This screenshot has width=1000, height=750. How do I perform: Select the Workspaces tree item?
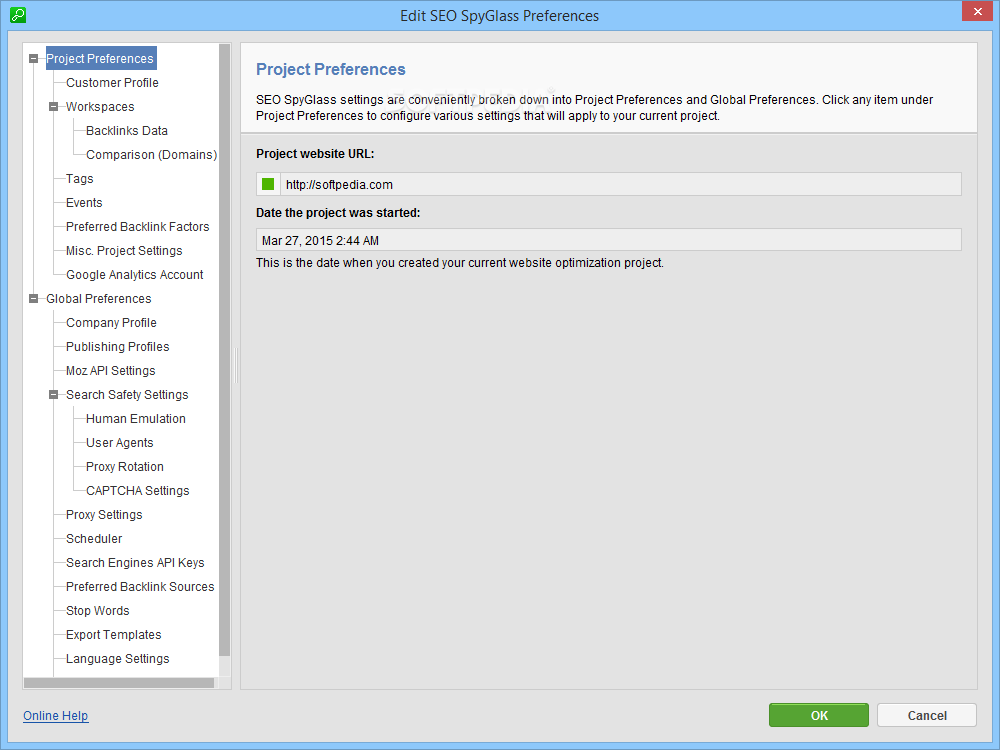pyautogui.click(x=100, y=107)
